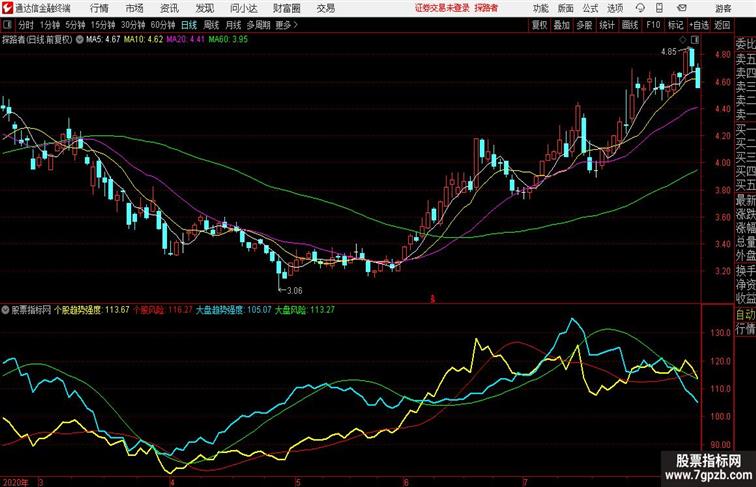
Task: Click the 130.0 value on indicator axis
Action: pyautogui.click(x=720, y=333)
